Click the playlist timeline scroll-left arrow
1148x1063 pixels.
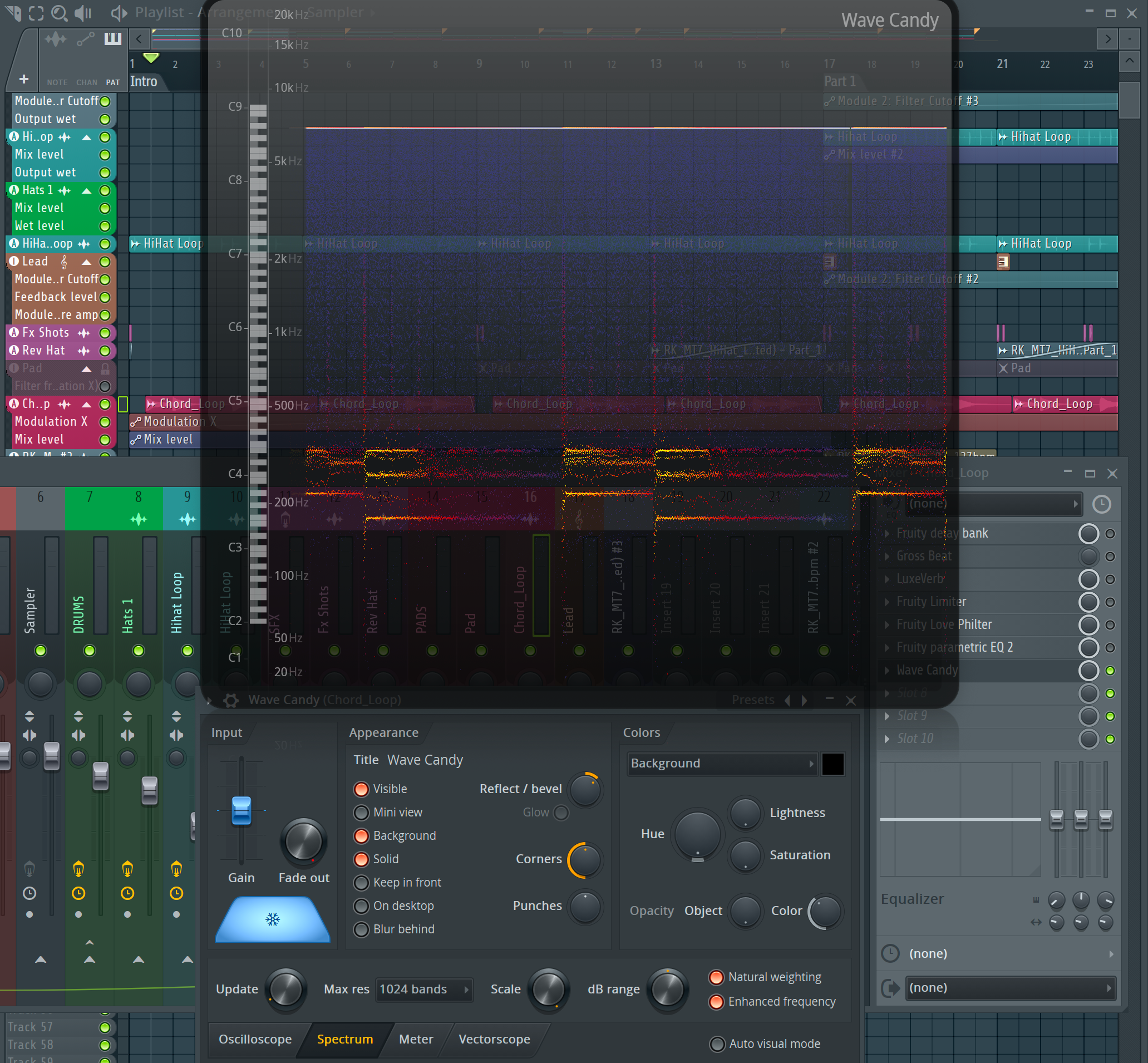139,39
